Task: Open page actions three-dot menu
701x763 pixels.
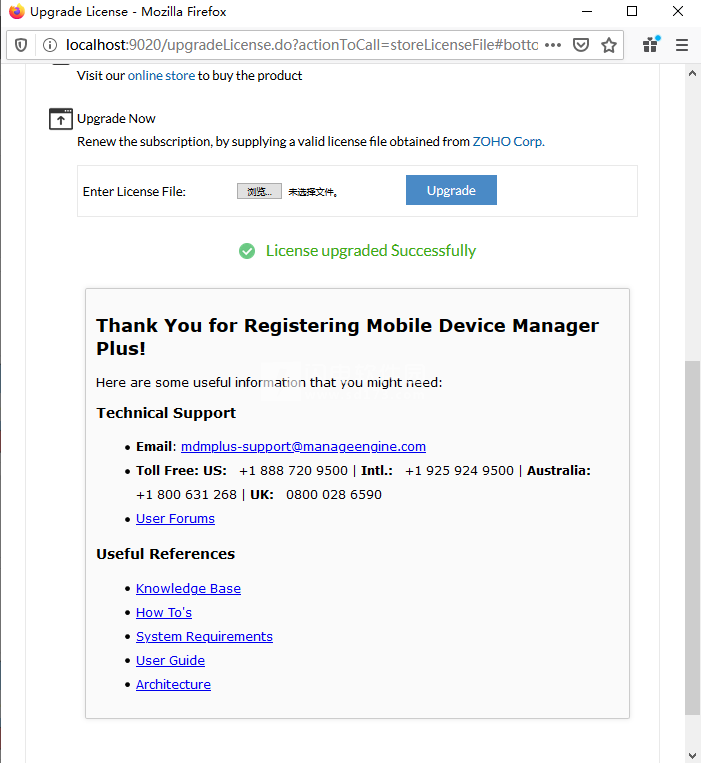Action: (x=553, y=45)
